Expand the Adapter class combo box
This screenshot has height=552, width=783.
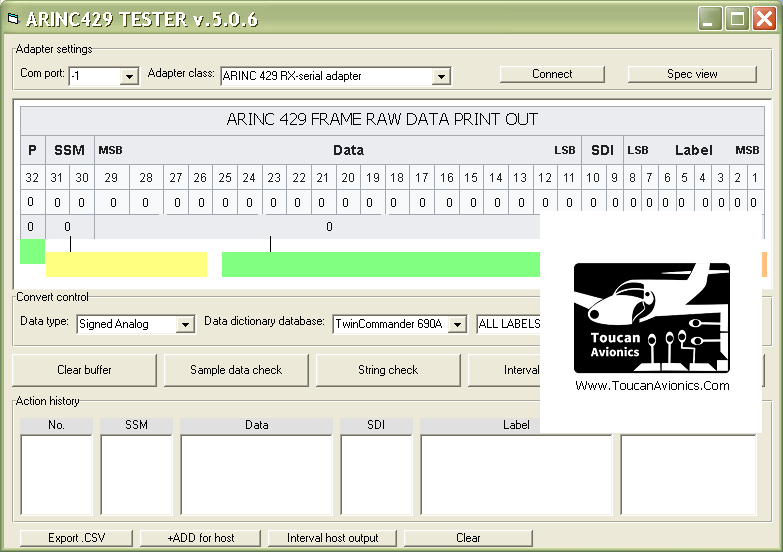coord(441,76)
